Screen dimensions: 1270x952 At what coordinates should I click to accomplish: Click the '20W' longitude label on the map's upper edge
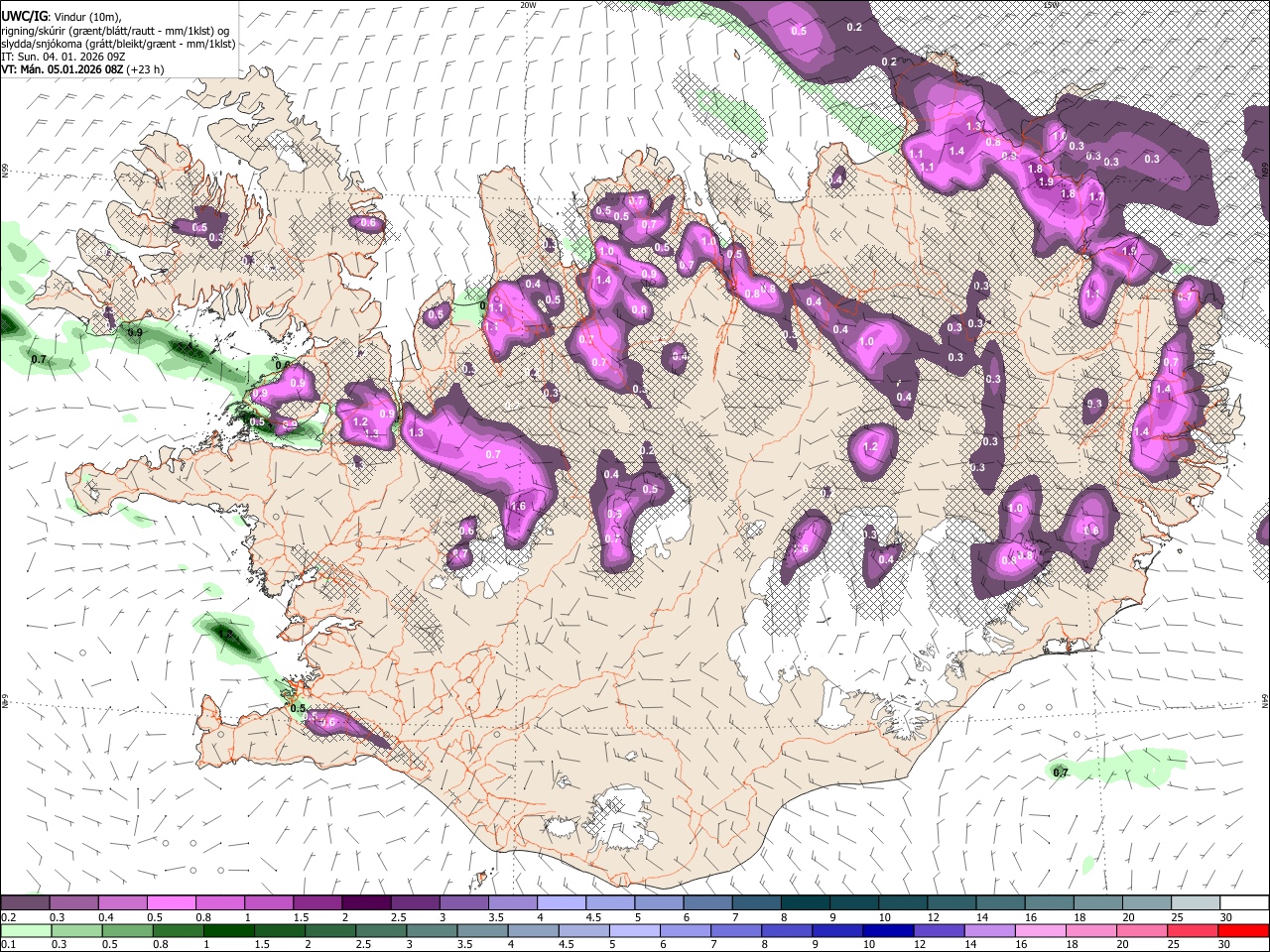(528, 5)
